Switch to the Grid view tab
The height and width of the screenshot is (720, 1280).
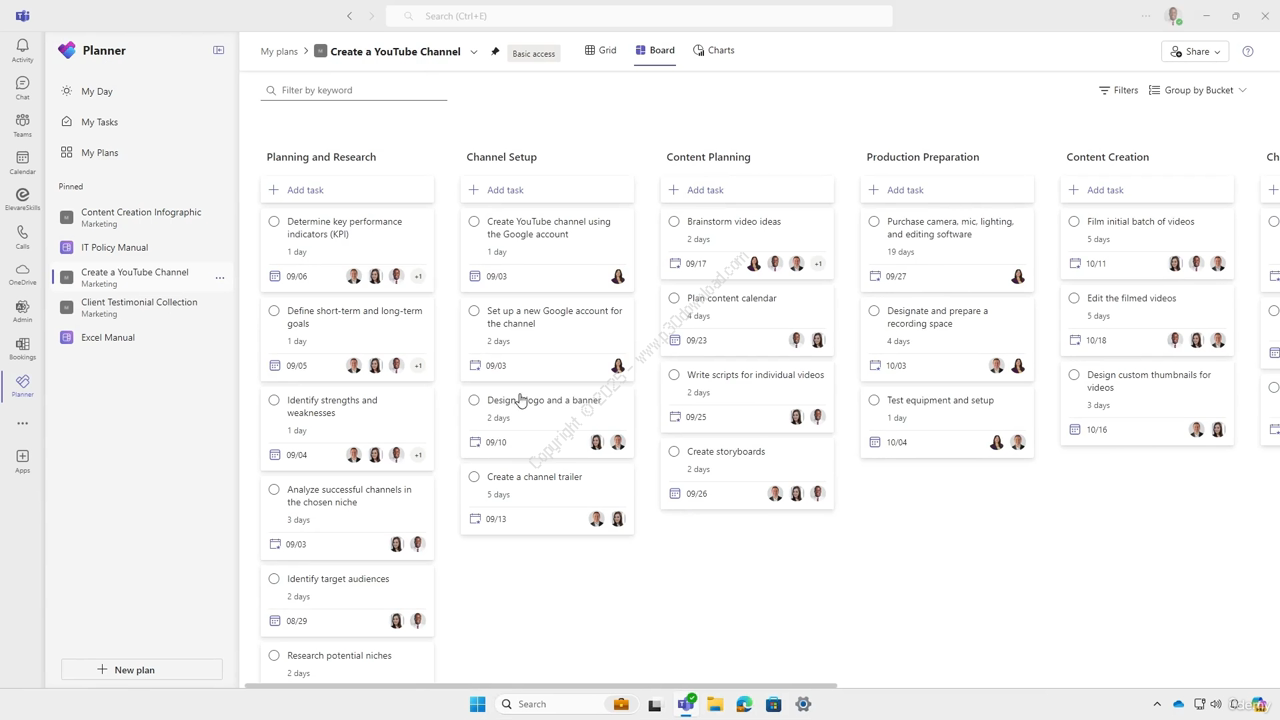(x=600, y=50)
